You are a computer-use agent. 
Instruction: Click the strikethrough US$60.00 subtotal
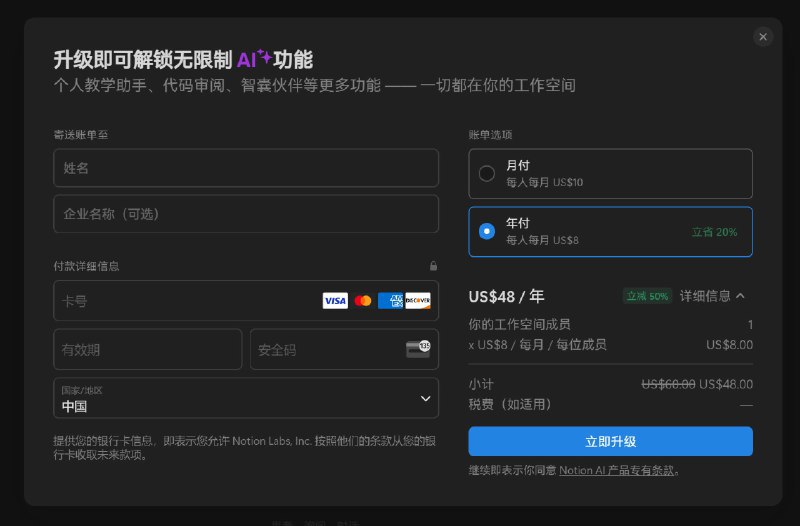click(668, 384)
